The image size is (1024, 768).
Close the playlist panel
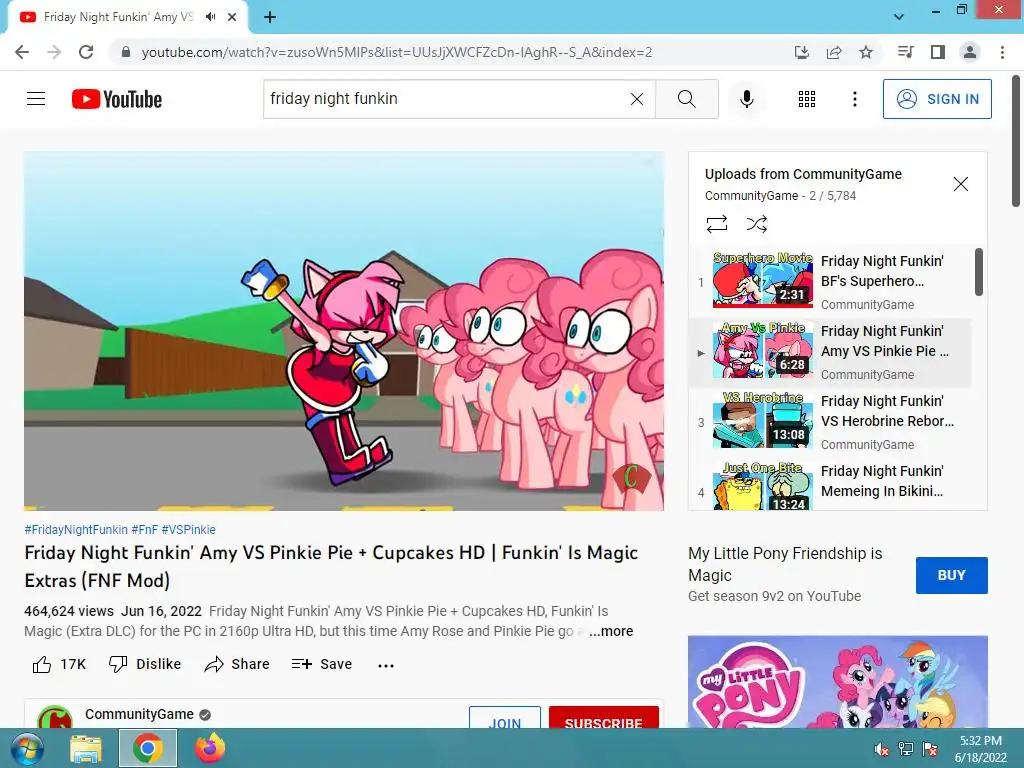pyautogui.click(x=961, y=184)
